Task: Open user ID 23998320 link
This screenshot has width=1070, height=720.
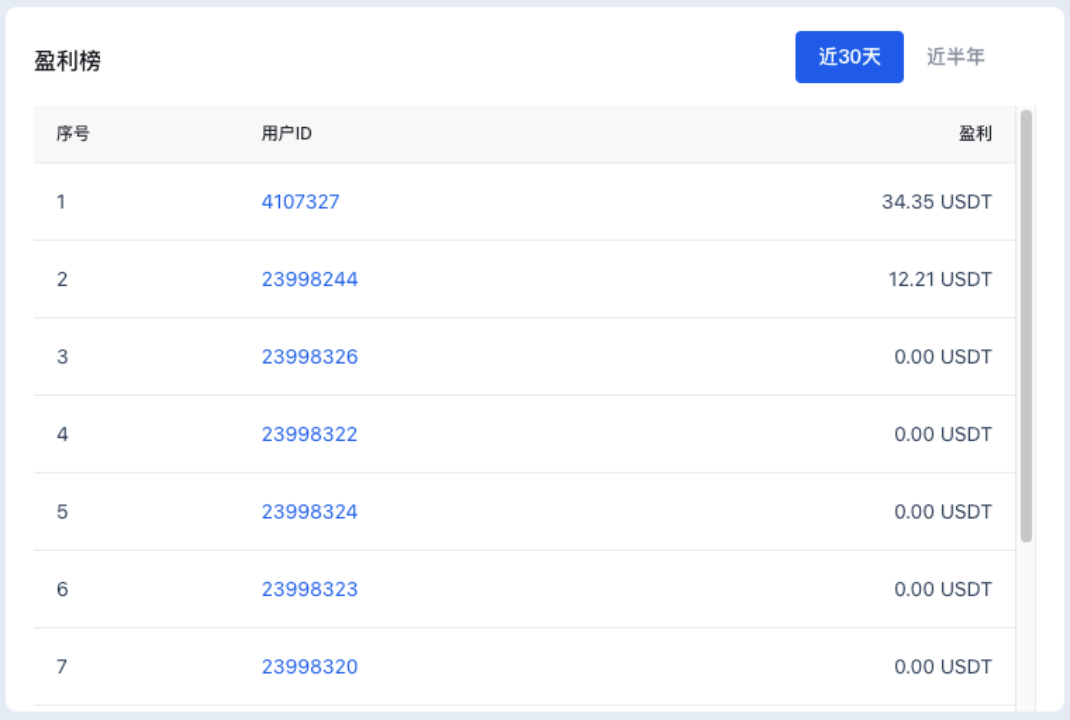Action: pyautogui.click(x=310, y=667)
